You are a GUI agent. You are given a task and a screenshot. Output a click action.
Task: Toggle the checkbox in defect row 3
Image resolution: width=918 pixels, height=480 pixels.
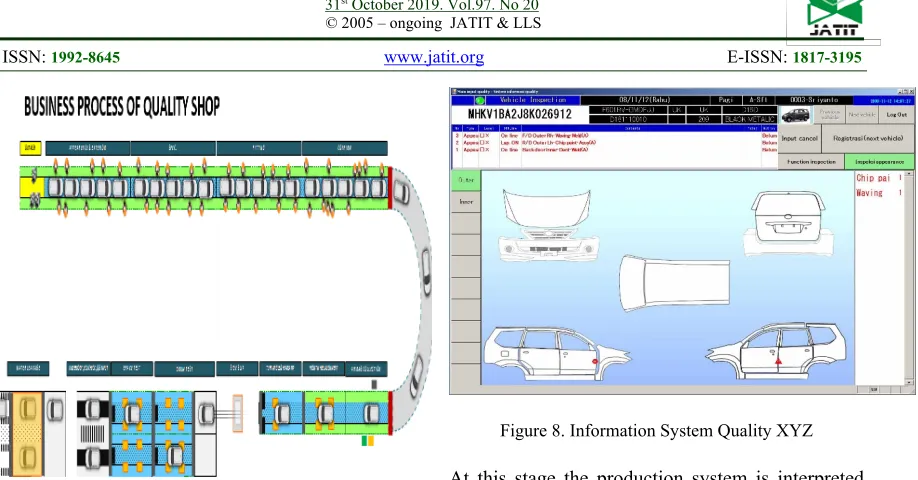tap(482, 136)
